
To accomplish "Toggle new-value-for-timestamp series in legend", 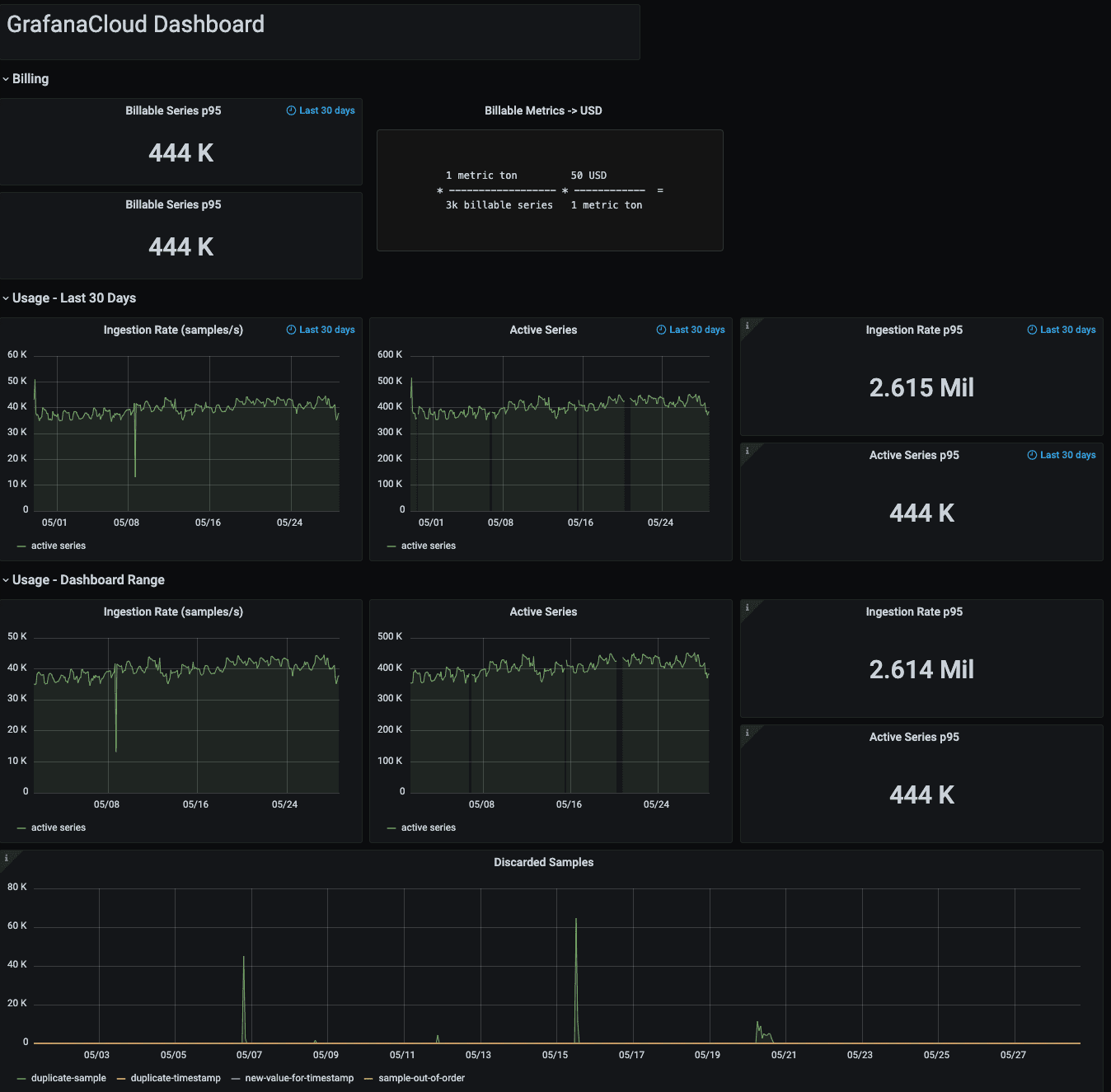I will [x=299, y=1078].
